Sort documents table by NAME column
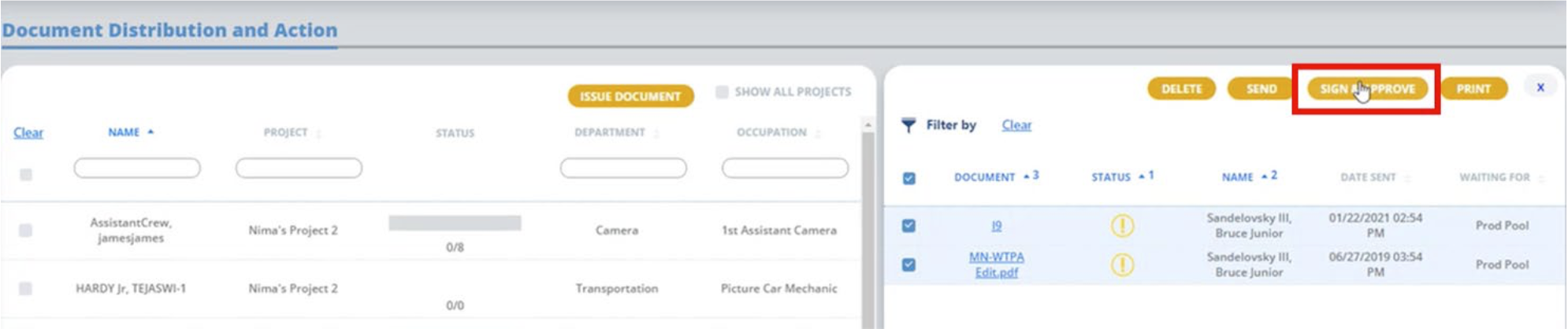This screenshot has width=1568, height=329. click(1249, 176)
